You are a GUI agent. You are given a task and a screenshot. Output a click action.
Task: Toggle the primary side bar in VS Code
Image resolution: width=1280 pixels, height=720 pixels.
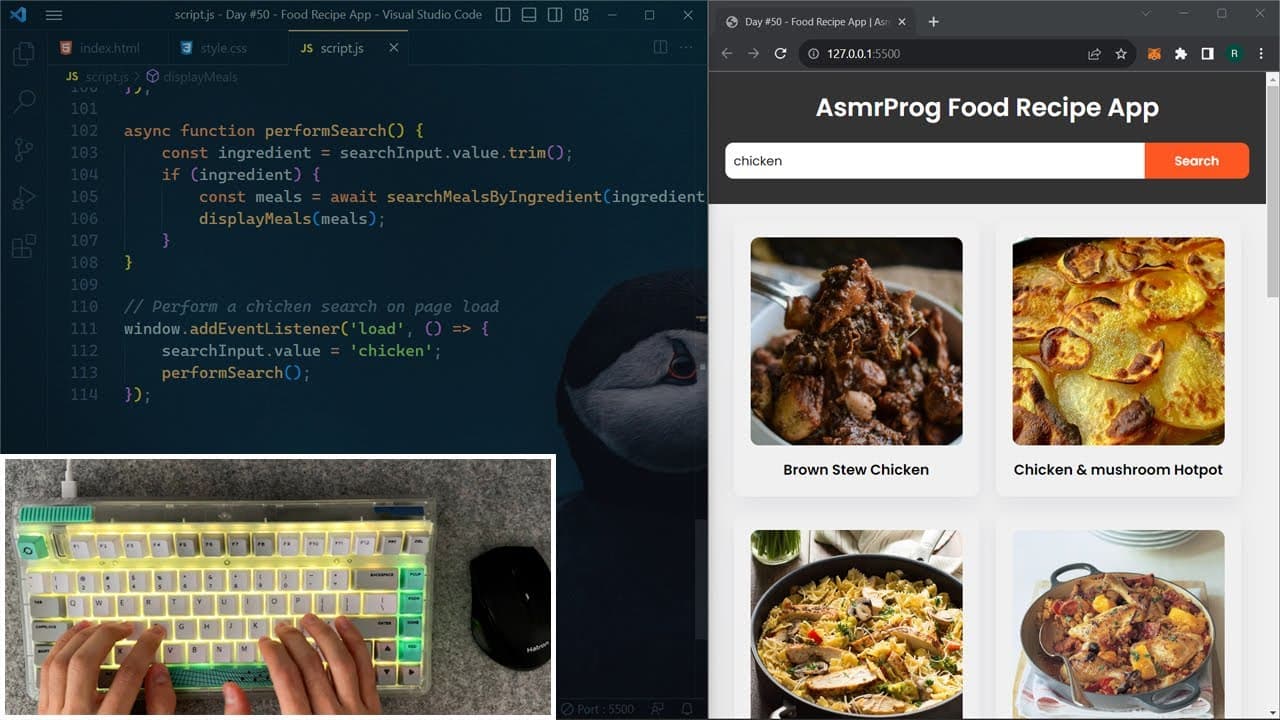[x=503, y=15]
